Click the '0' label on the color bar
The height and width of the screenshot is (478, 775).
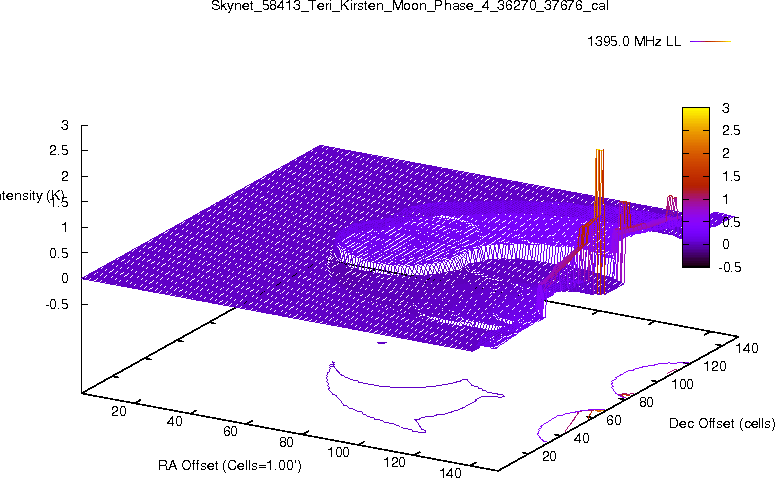pos(726,244)
